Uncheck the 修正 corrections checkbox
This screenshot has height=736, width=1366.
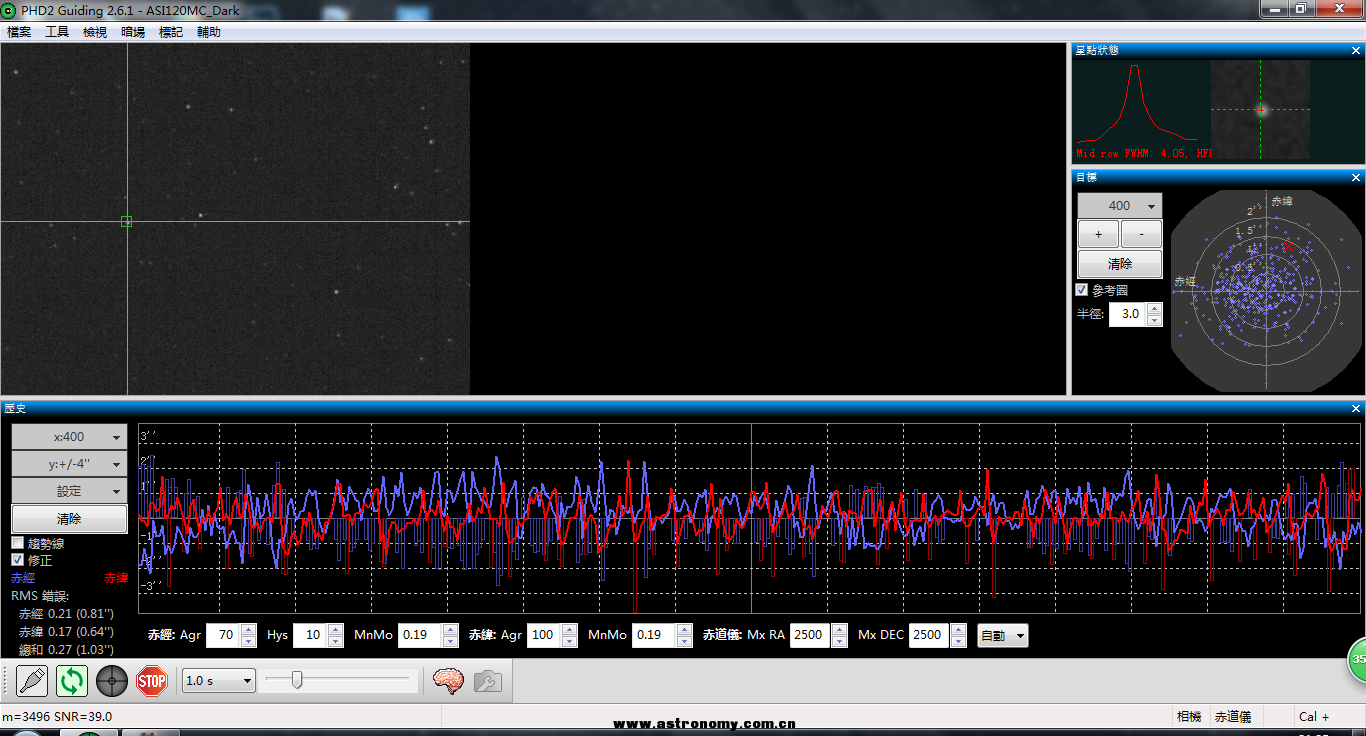[17, 560]
